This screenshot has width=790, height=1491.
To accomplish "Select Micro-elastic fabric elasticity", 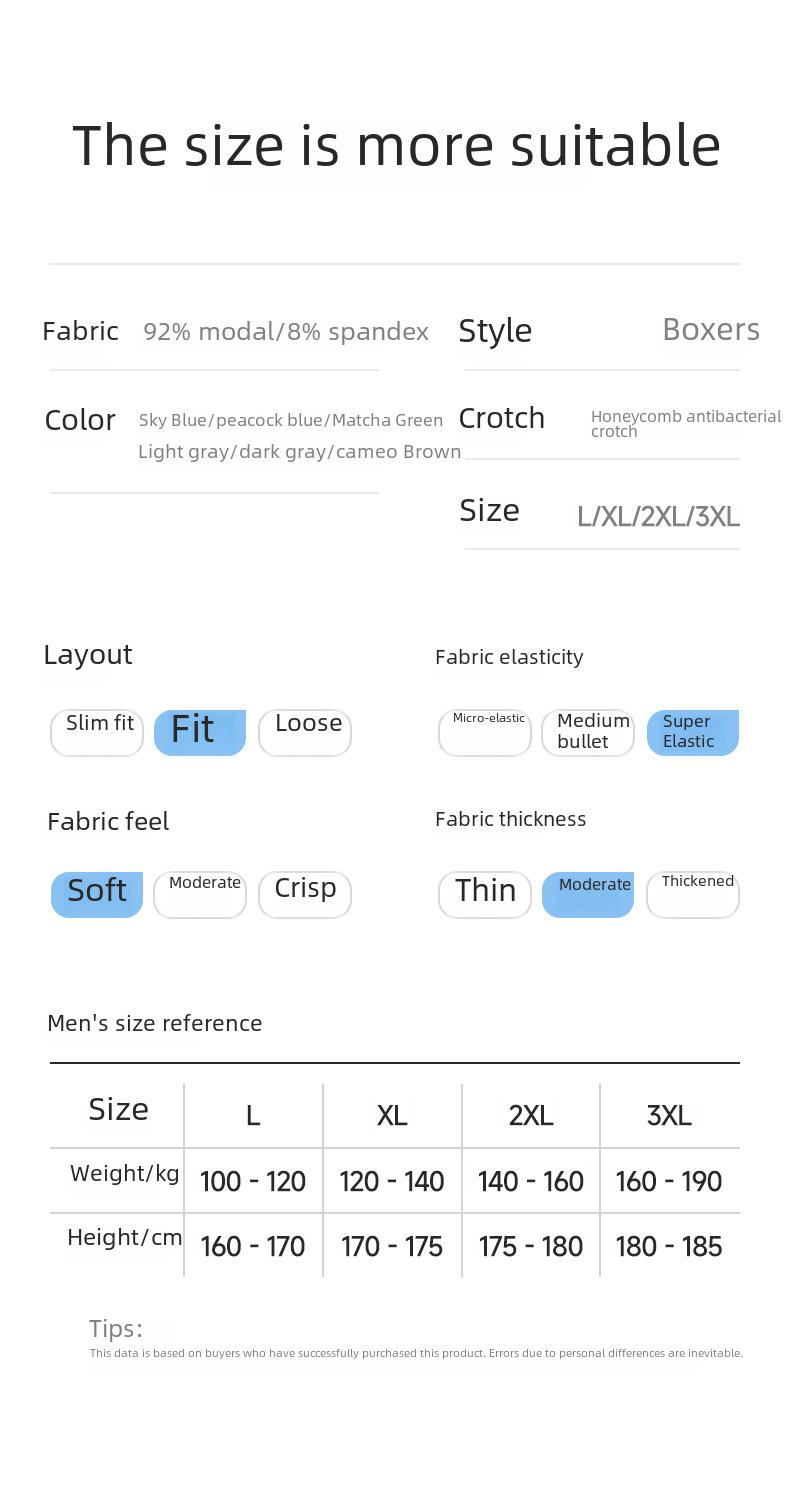I will point(485,733).
